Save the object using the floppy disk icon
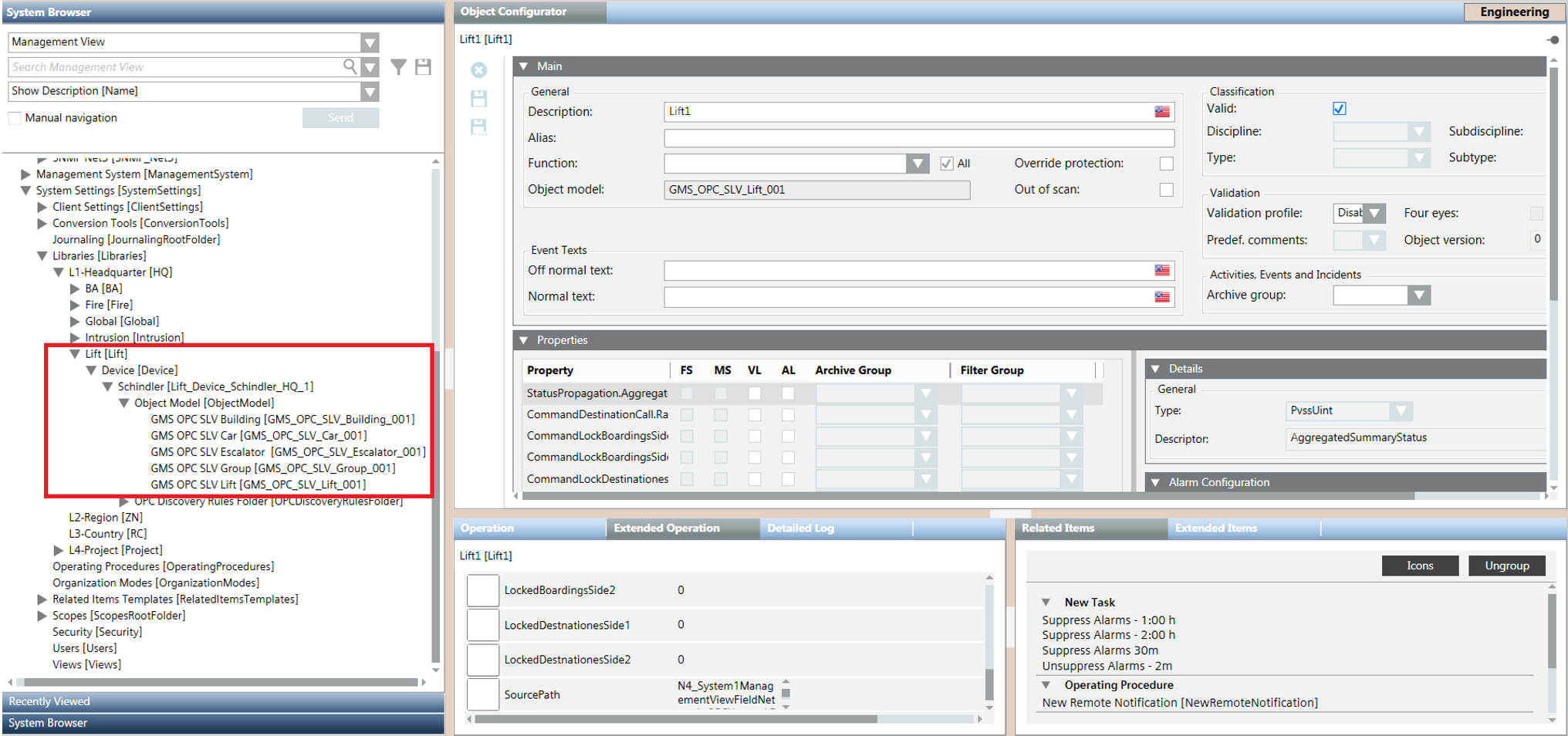Screen dimensions: 1568x736 click(478, 99)
